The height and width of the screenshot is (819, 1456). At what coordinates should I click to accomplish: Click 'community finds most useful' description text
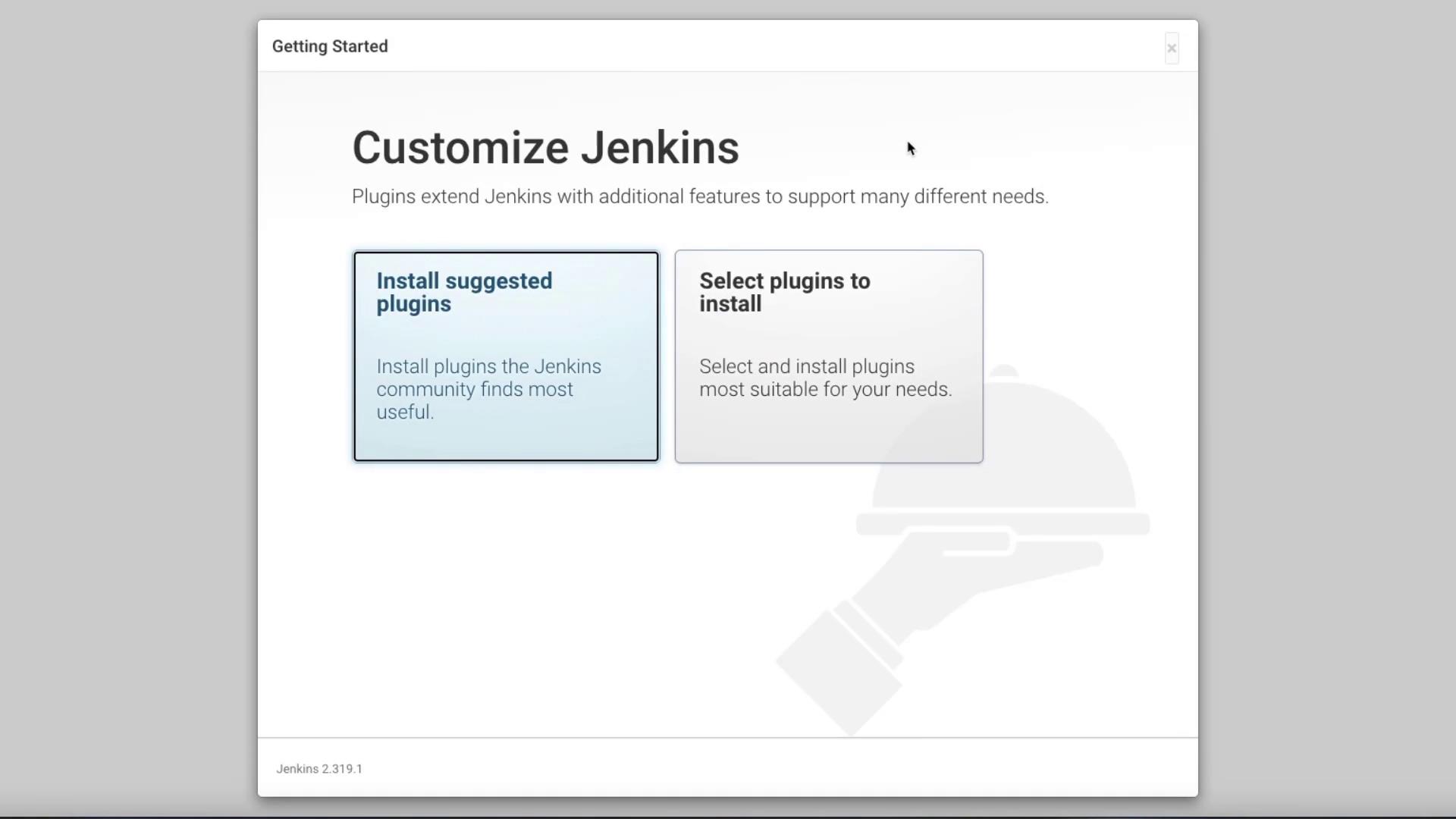tap(475, 390)
